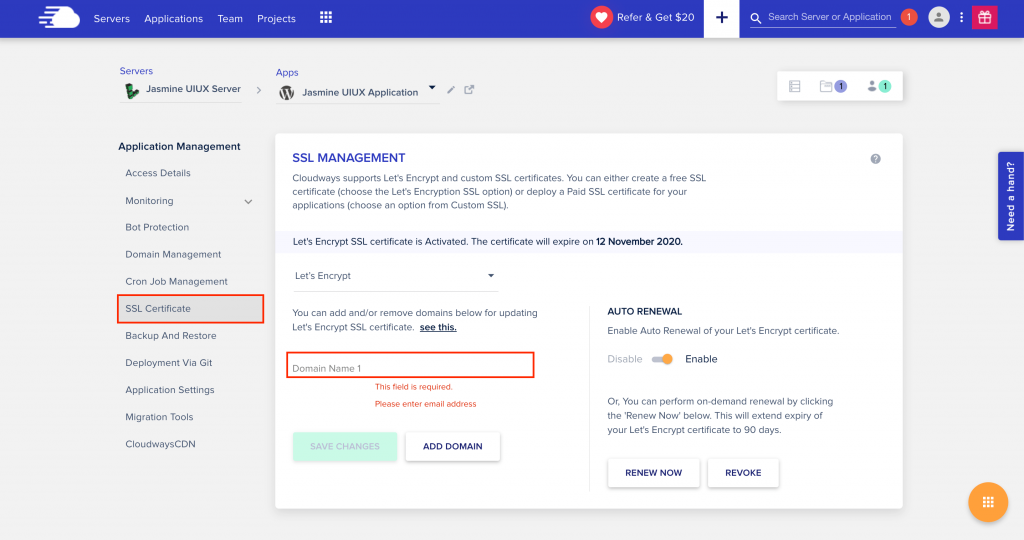Select SSL Certificate in sidebar
Image resolution: width=1024 pixels, height=540 pixels.
point(190,308)
